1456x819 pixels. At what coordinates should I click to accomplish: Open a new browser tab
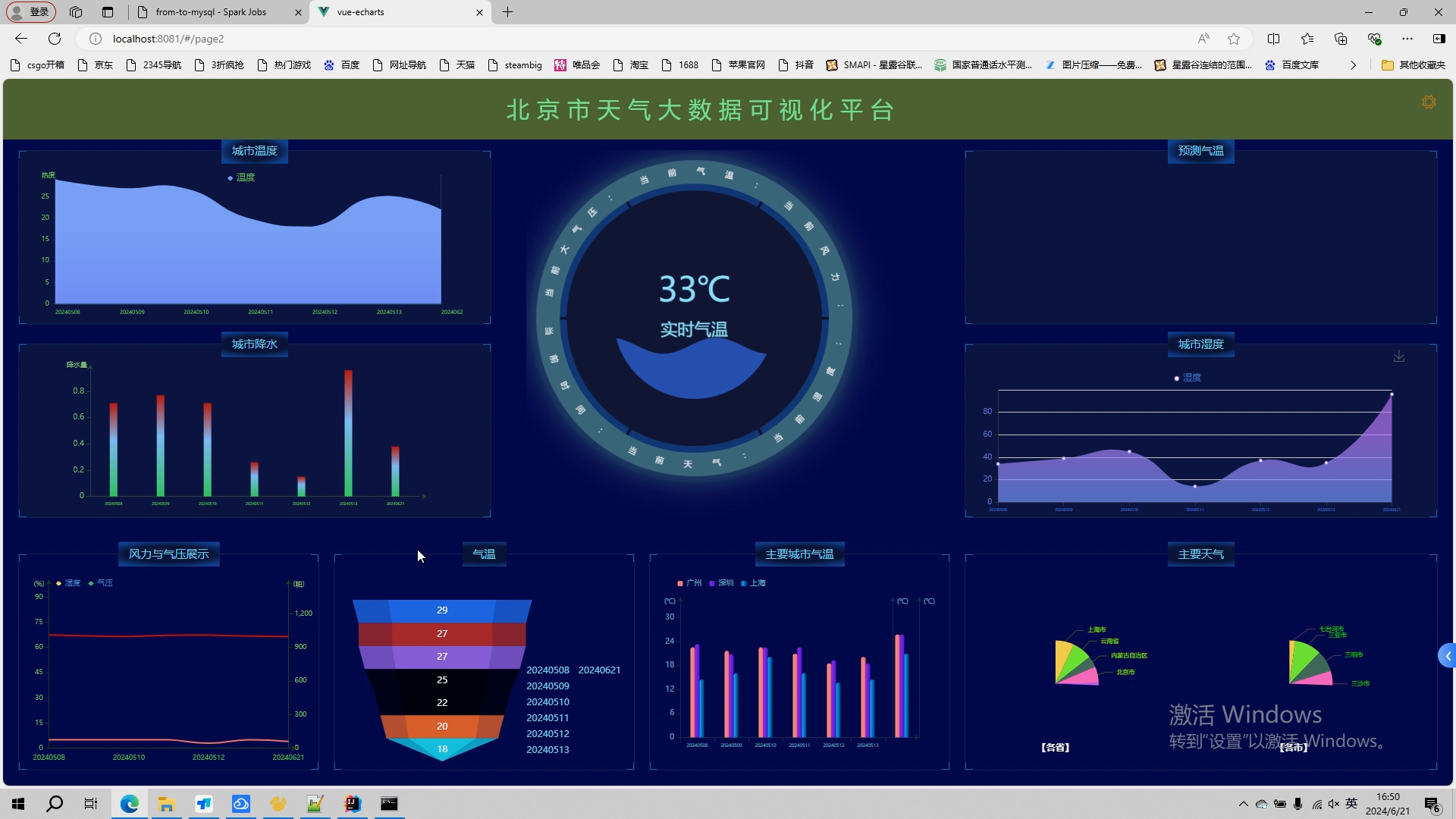(x=507, y=12)
